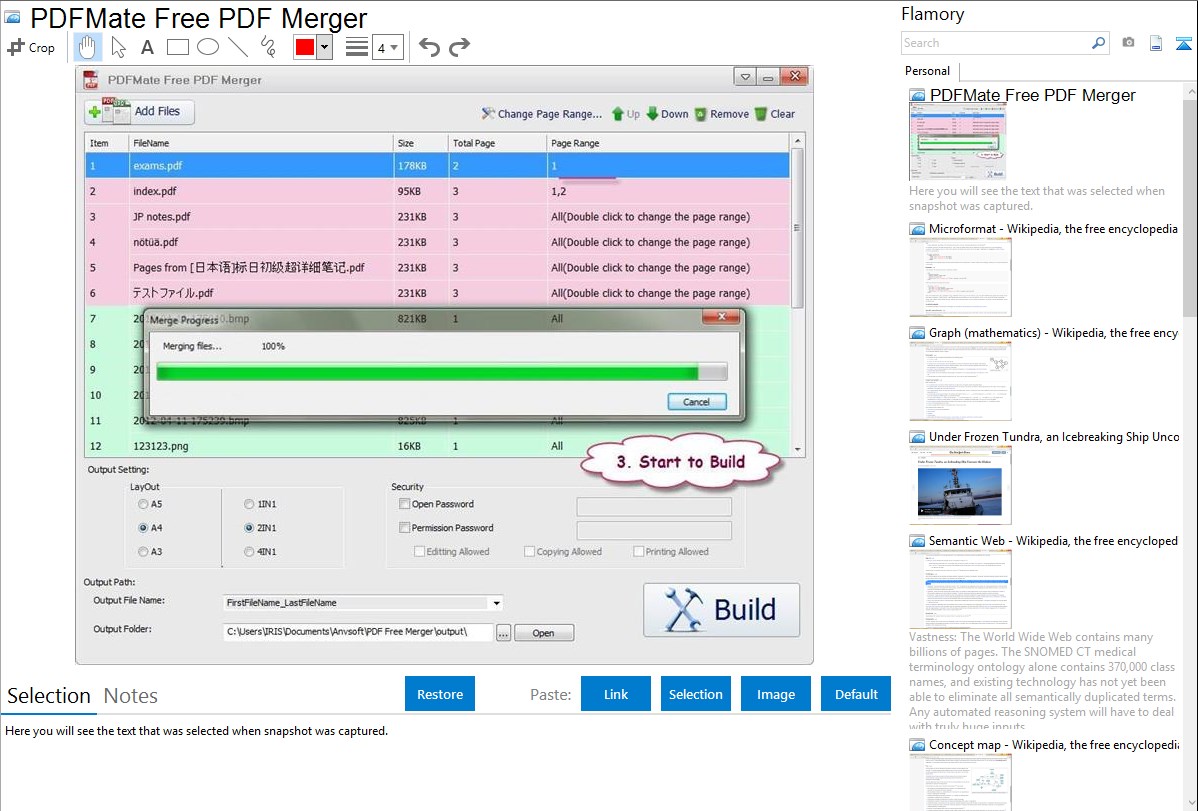Open Microformat Wikipedia snapshot thumbnail

(x=960, y=277)
